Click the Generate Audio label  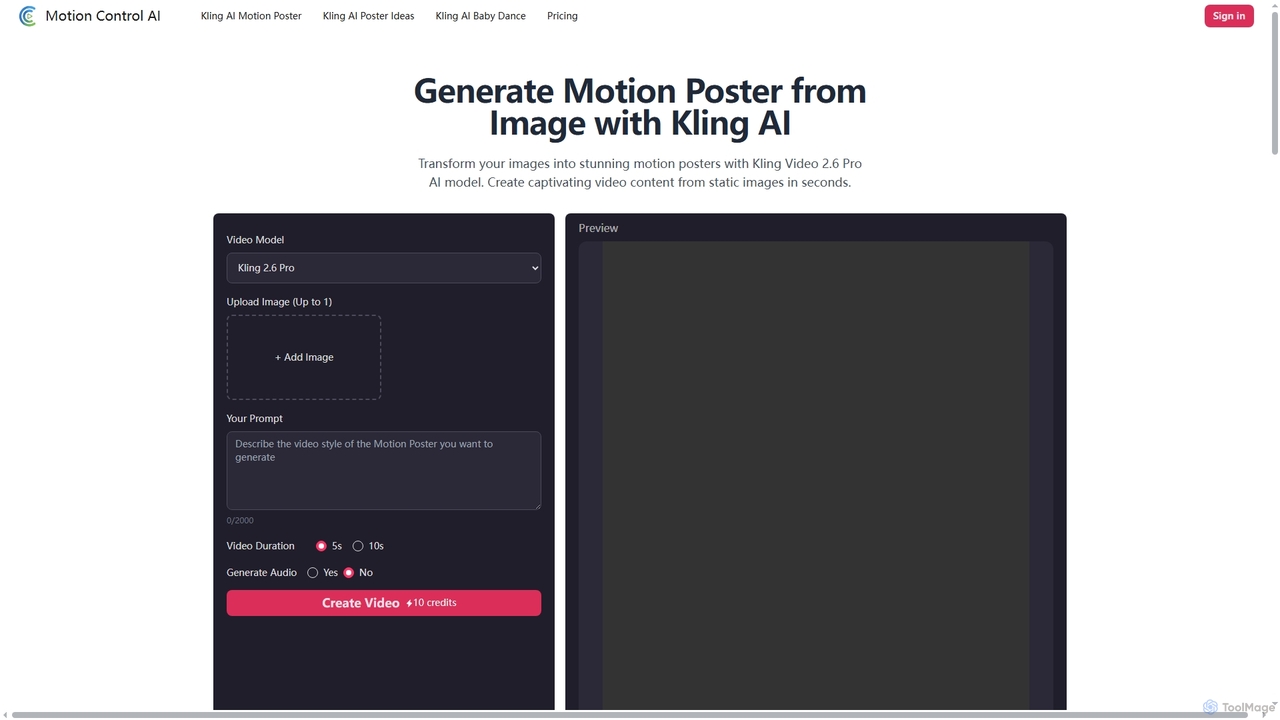pyautogui.click(x=262, y=573)
